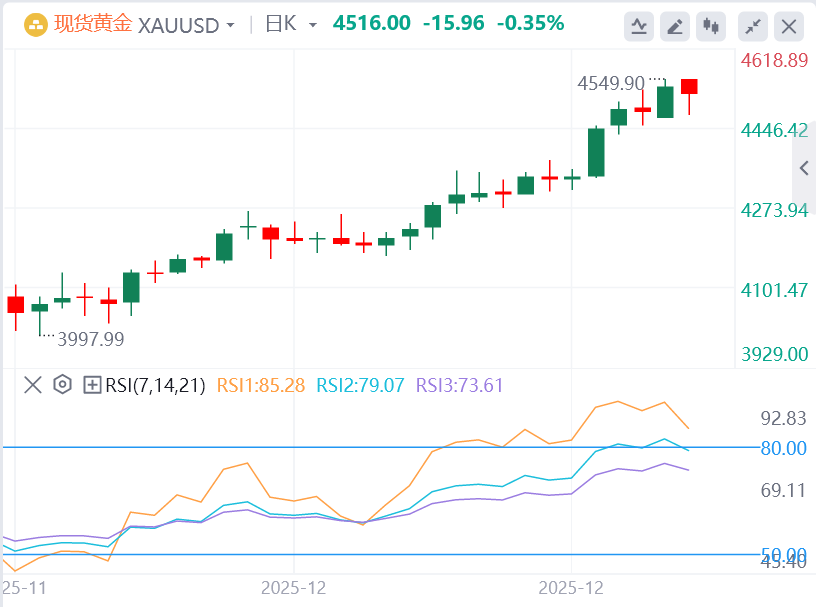Change the candlestick chart style

click(712, 25)
